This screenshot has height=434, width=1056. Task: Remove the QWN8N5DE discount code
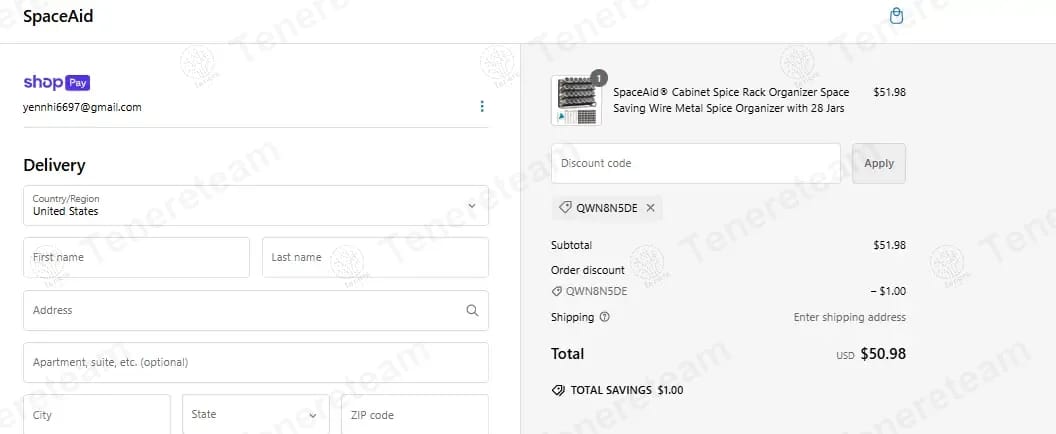point(650,208)
